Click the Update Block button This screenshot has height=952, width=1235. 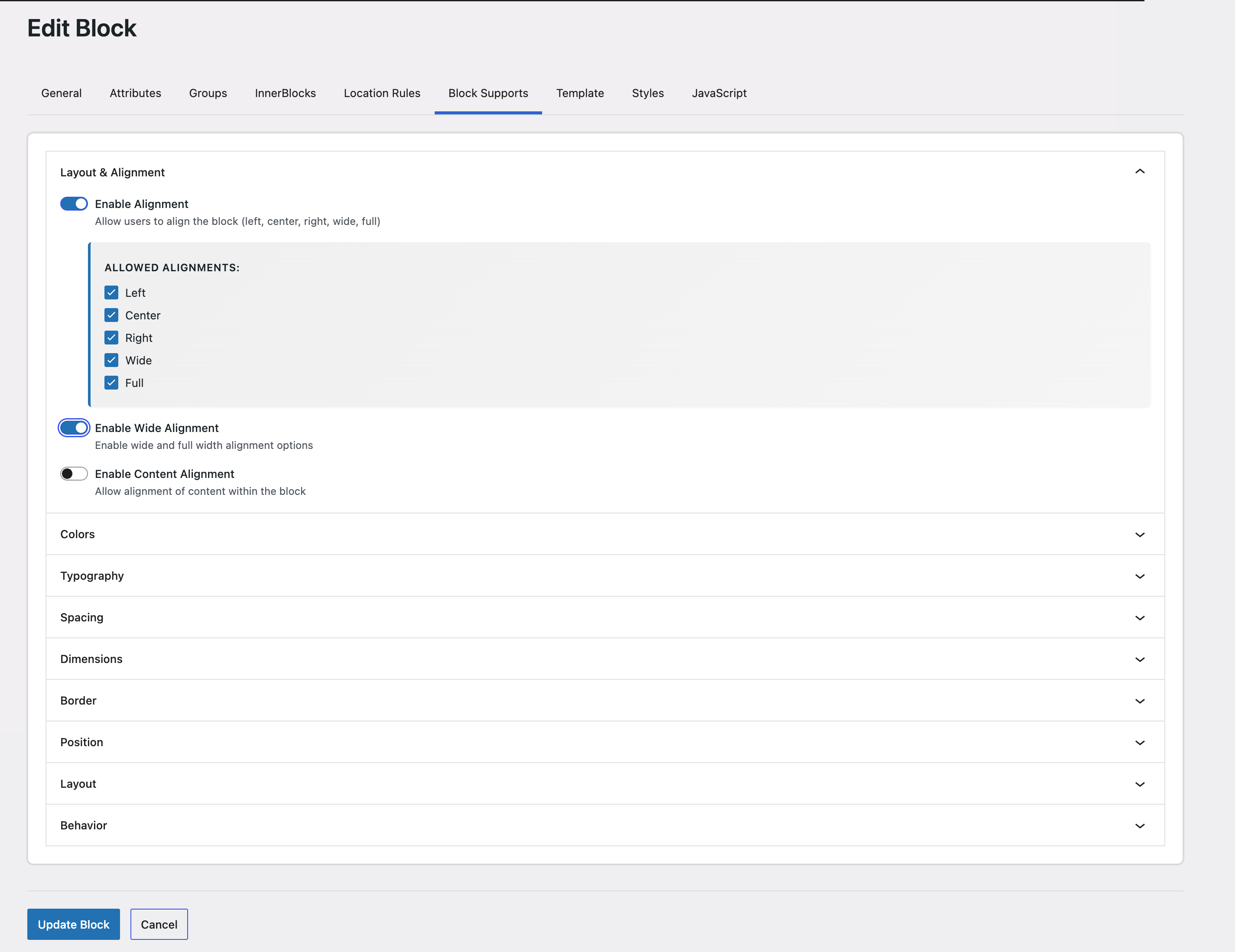click(x=74, y=924)
